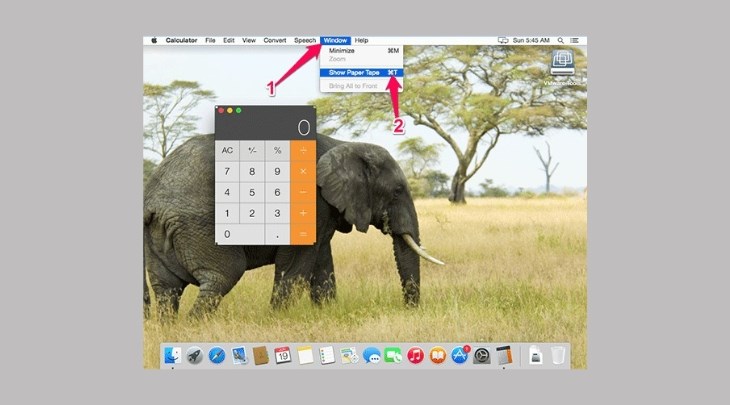Expand the Speech menu
Viewport: 730px width, 405px height.
[305, 40]
